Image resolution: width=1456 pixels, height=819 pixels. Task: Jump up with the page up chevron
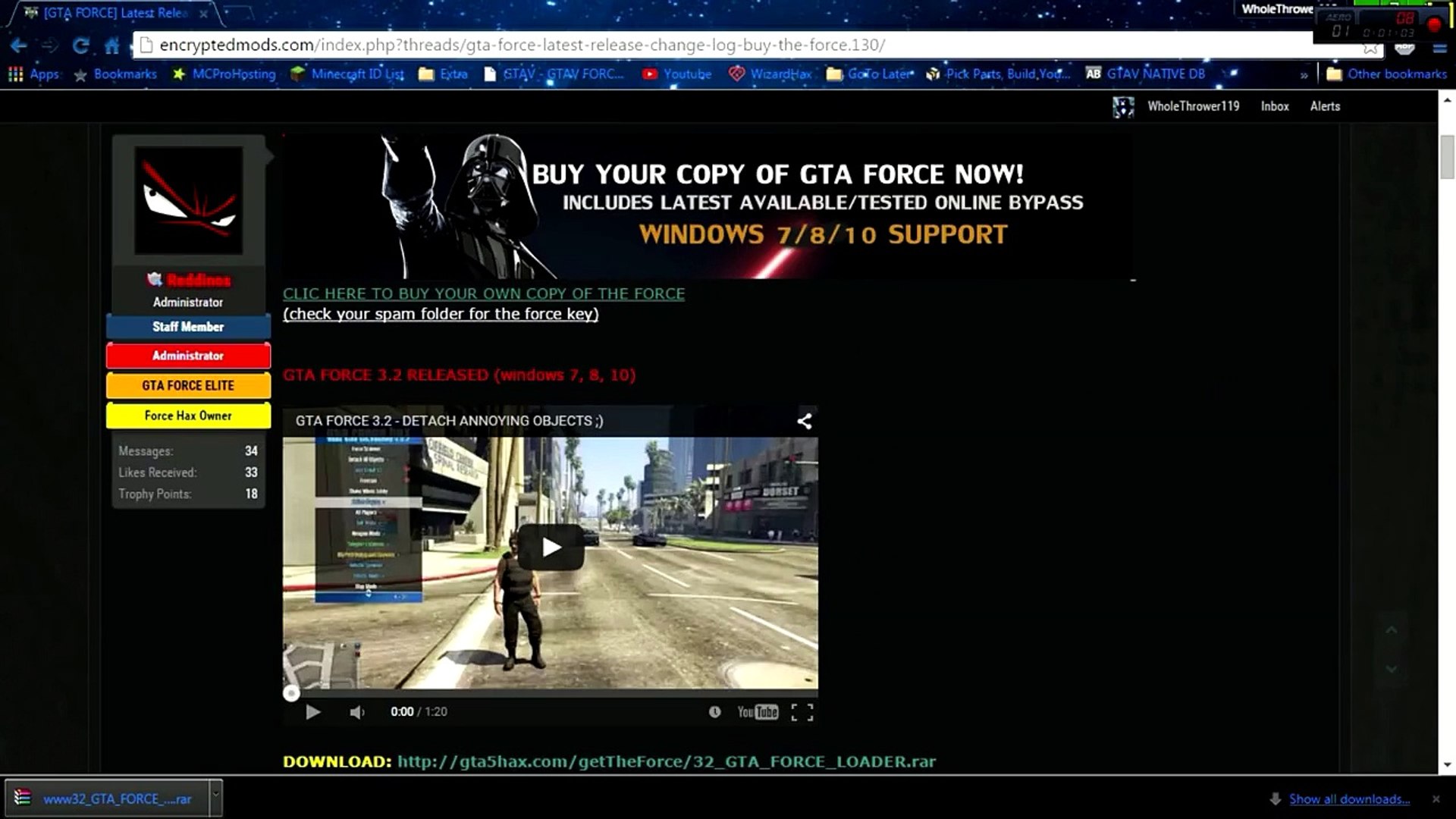(1392, 630)
